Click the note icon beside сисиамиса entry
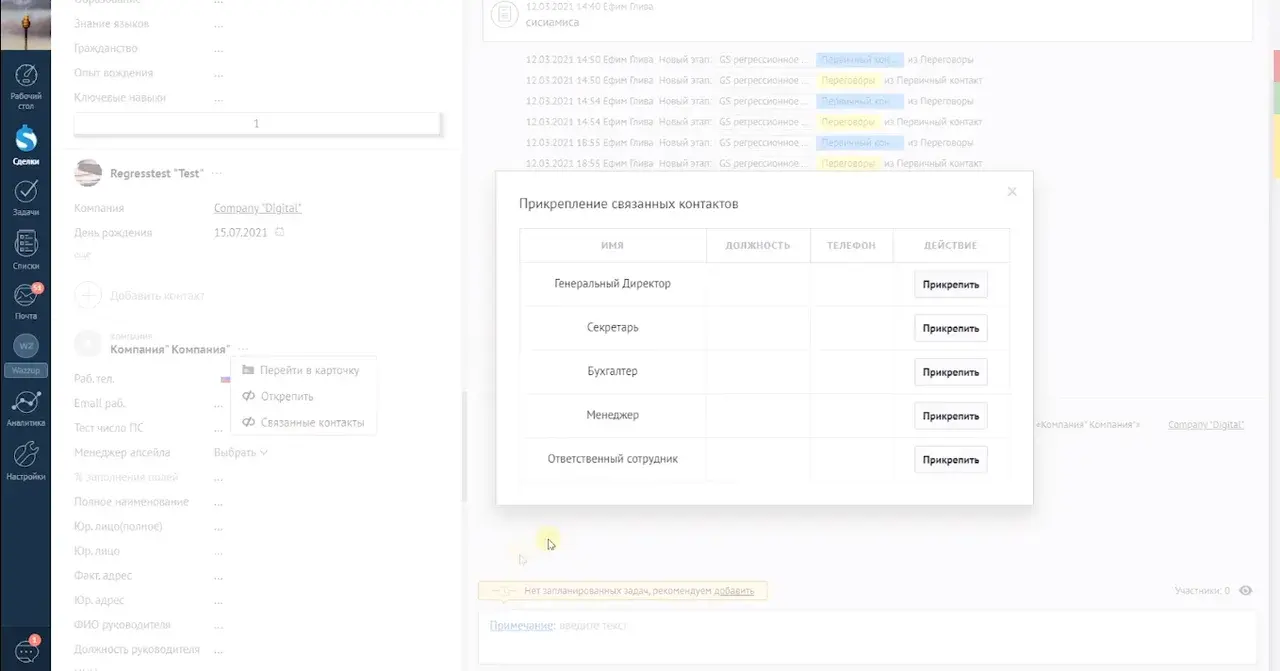Viewport: 1280px width, 671px height. pos(505,14)
